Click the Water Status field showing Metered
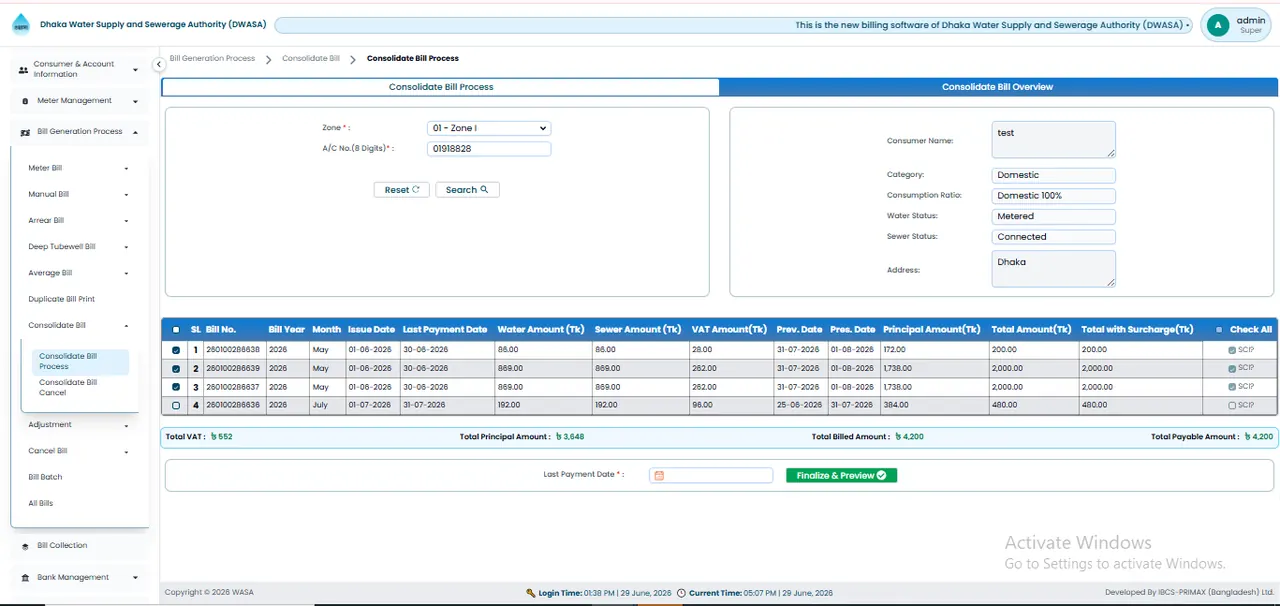Image resolution: width=1280 pixels, height=606 pixels. click(x=1054, y=216)
